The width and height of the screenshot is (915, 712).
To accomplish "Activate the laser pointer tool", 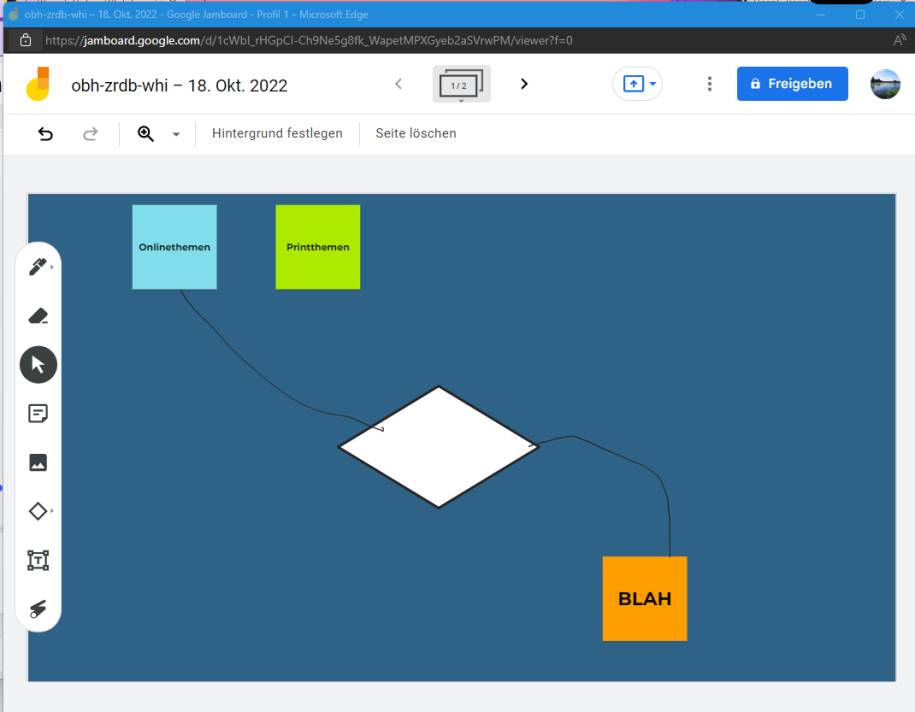I will point(37,608).
